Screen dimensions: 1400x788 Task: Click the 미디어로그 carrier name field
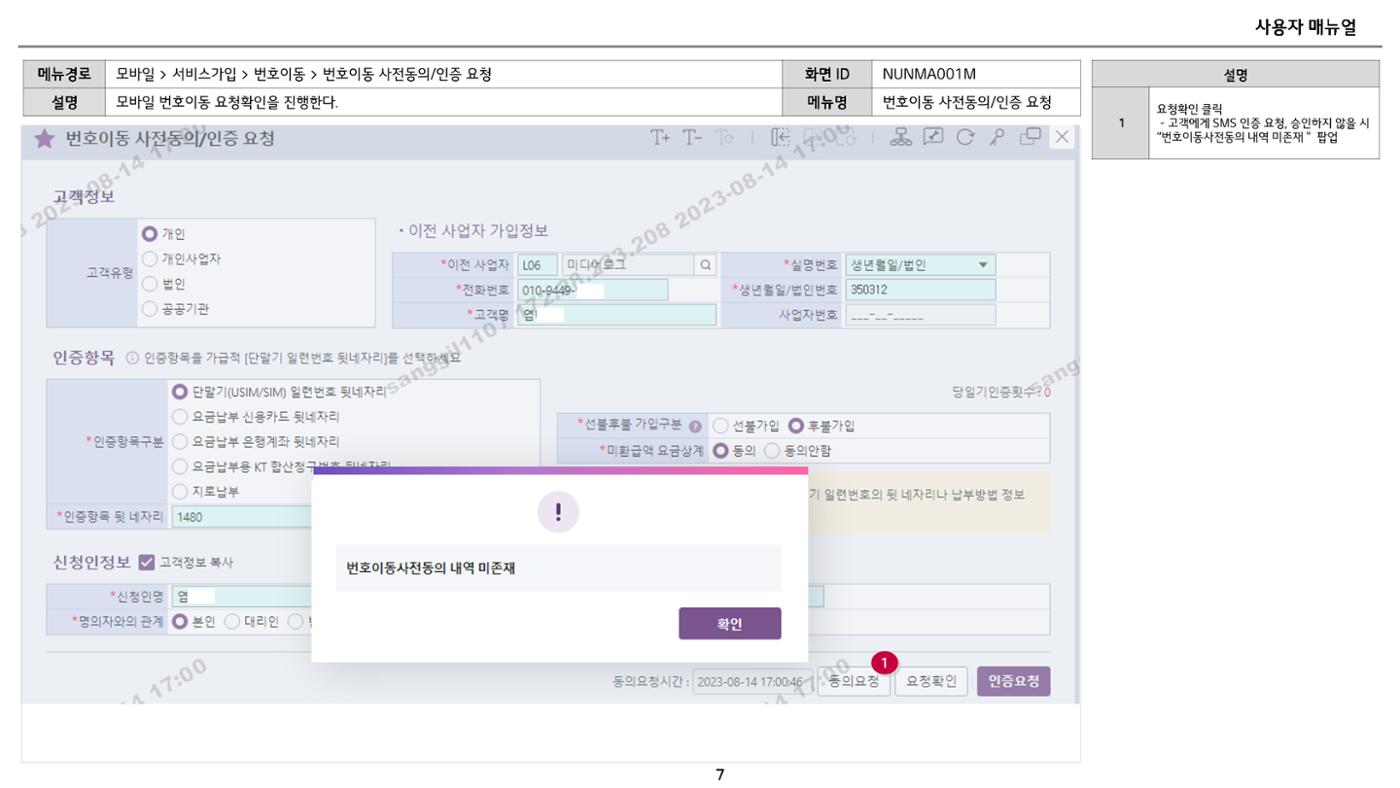click(x=628, y=265)
